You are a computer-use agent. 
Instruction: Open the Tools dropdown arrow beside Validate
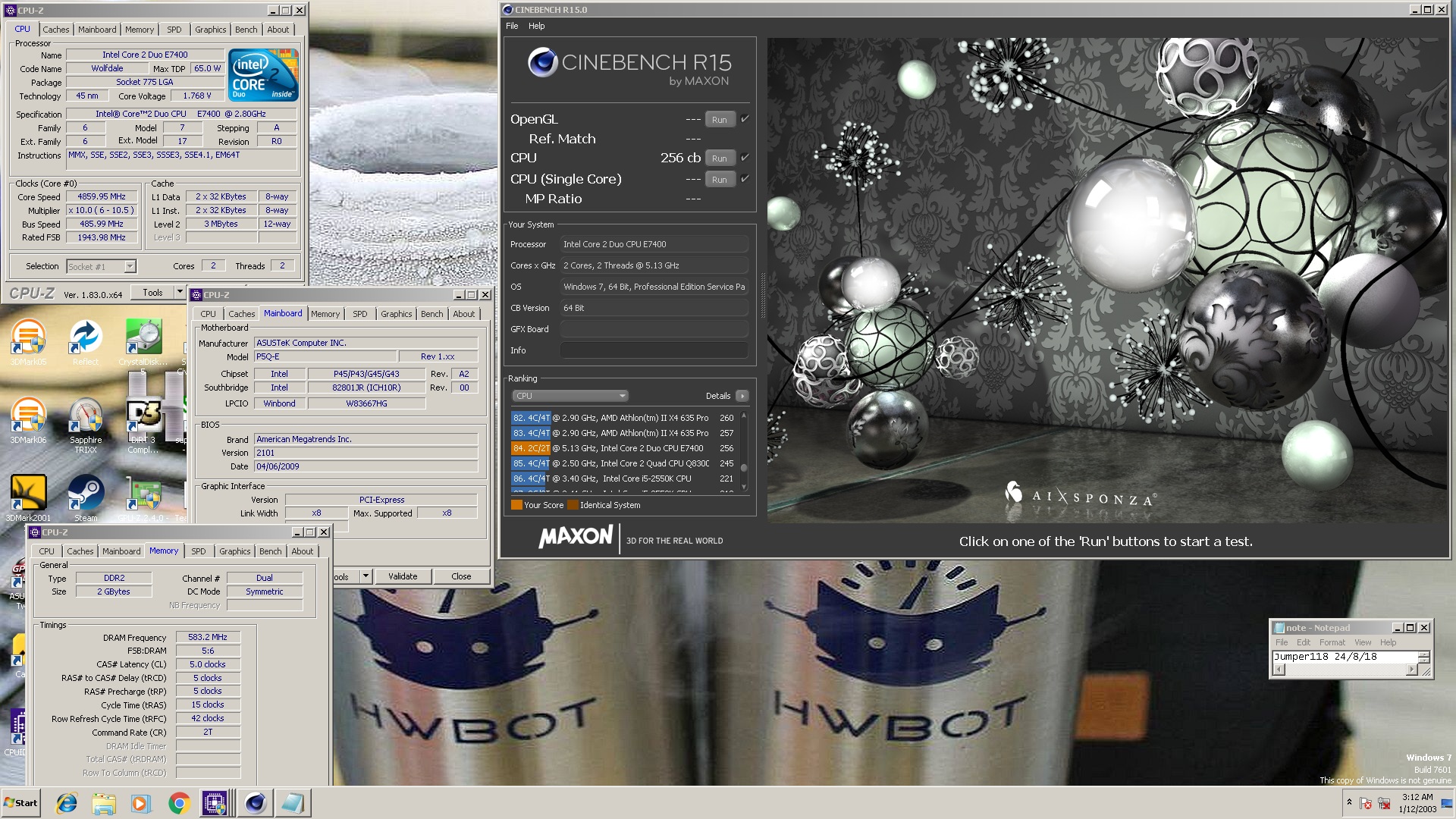point(366,576)
